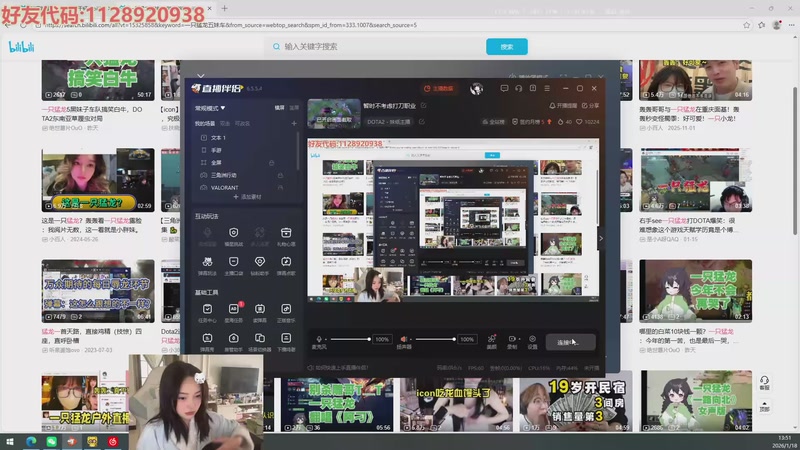Open the 全站榜 ranking link
Viewport: 800px width, 450px height.
click(x=493, y=122)
